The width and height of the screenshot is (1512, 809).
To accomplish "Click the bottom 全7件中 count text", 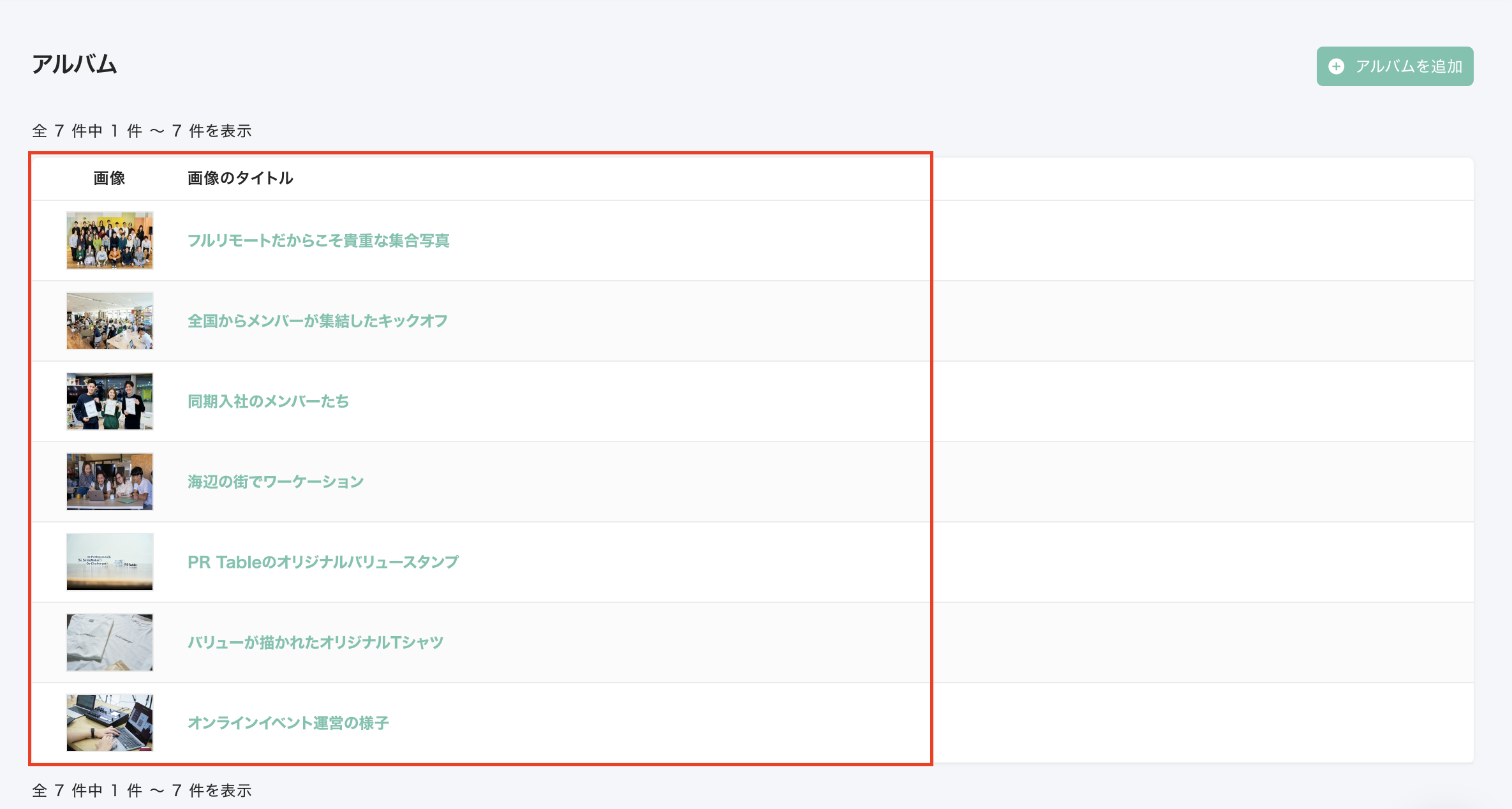I will tap(142, 790).
